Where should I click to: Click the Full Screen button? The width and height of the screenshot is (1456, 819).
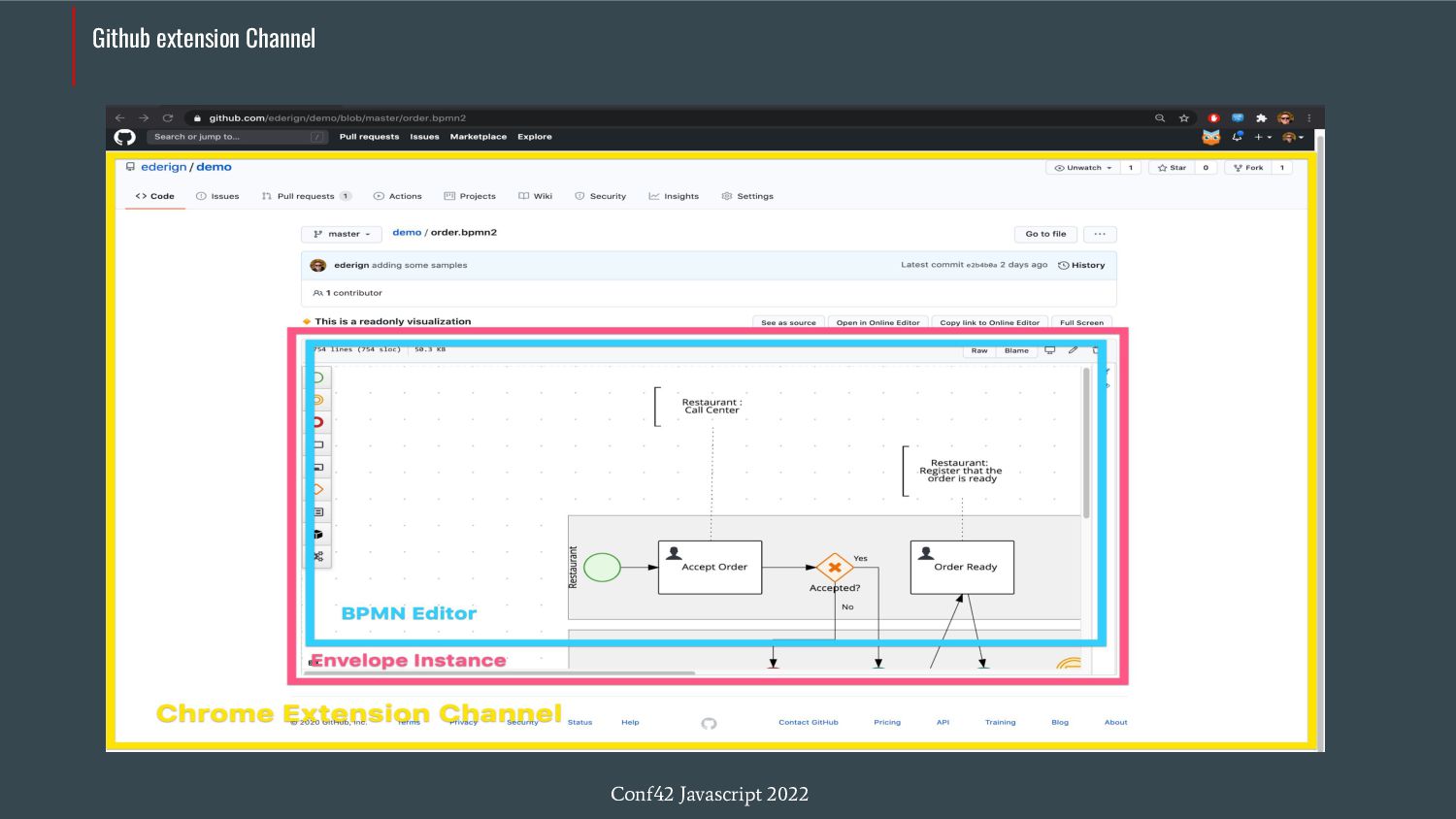coord(1081,322)
